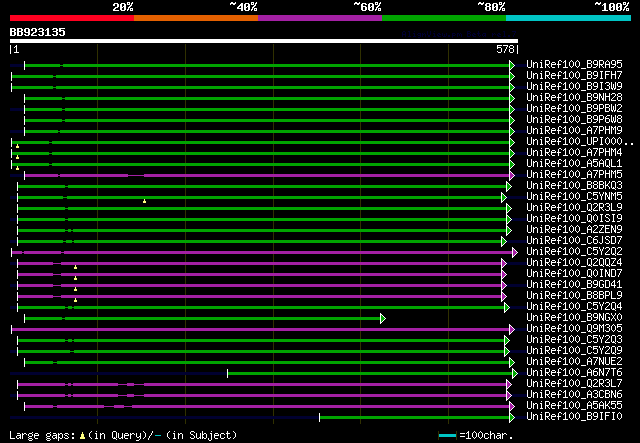Click the red 20% identity color segment
Viewport: 640px width, 443px height.
[72, 18]
